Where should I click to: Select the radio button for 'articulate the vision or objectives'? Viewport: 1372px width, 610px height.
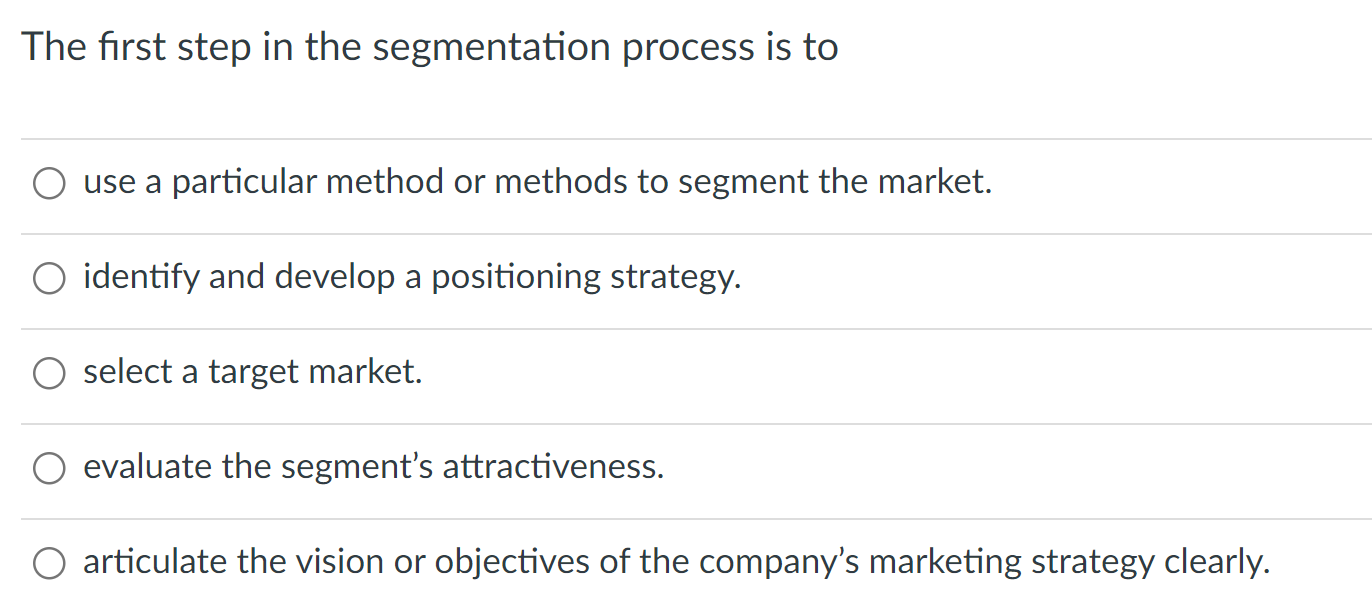pyautogui.click(x=48, y=562)
